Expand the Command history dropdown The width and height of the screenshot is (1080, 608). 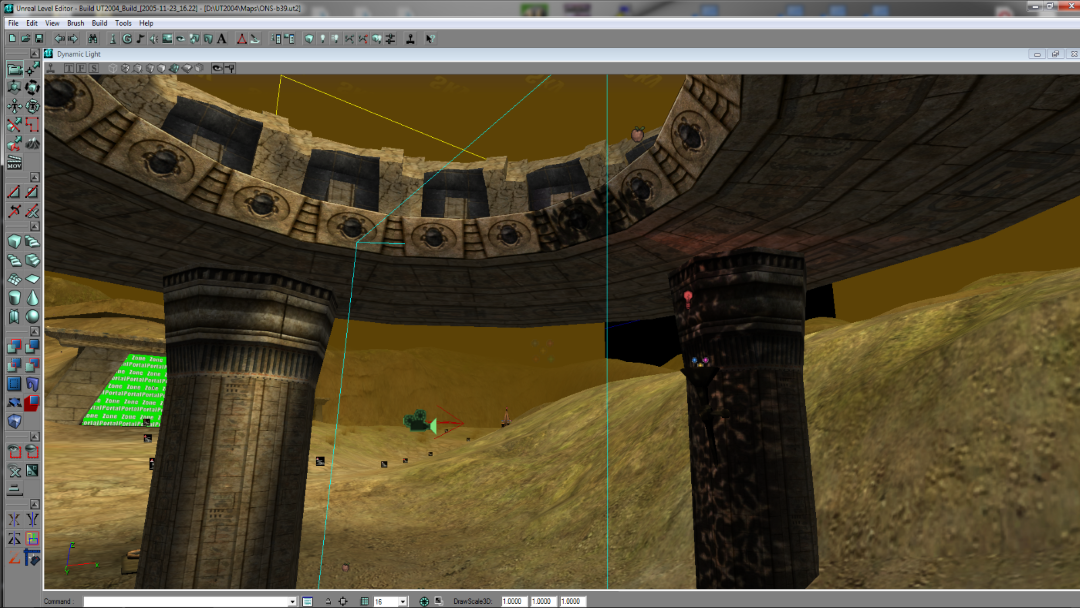coord(292,602)
